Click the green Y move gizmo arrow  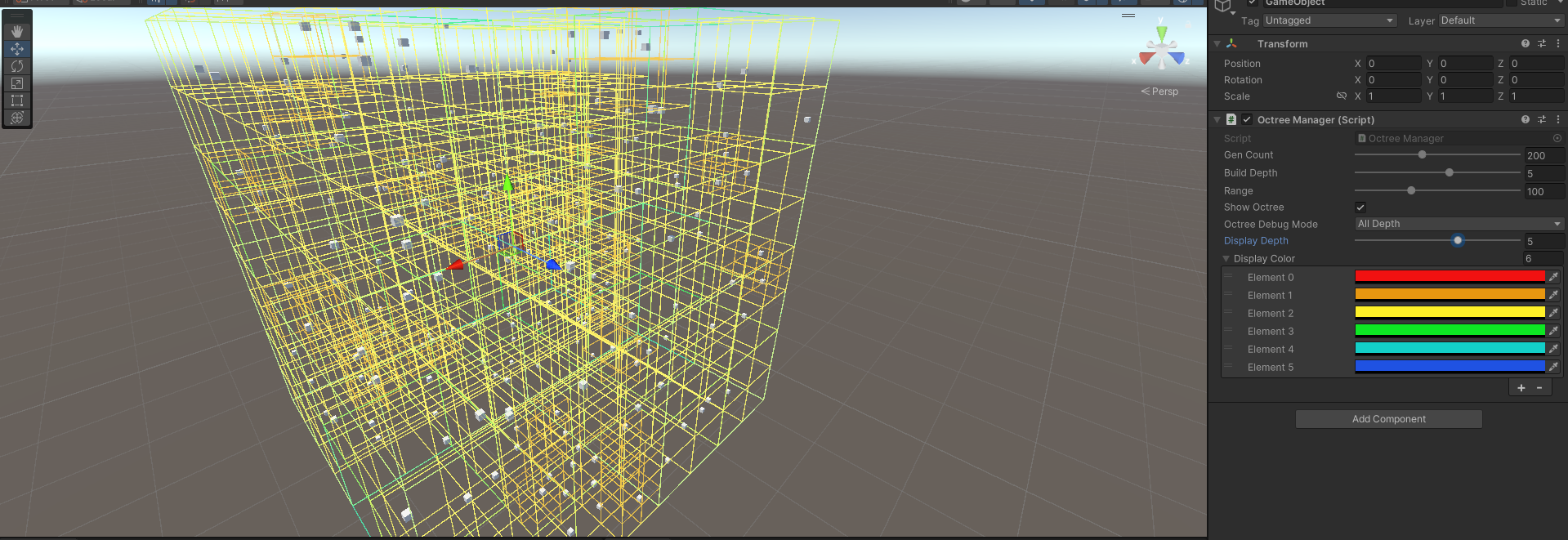(x=507, y=184)
